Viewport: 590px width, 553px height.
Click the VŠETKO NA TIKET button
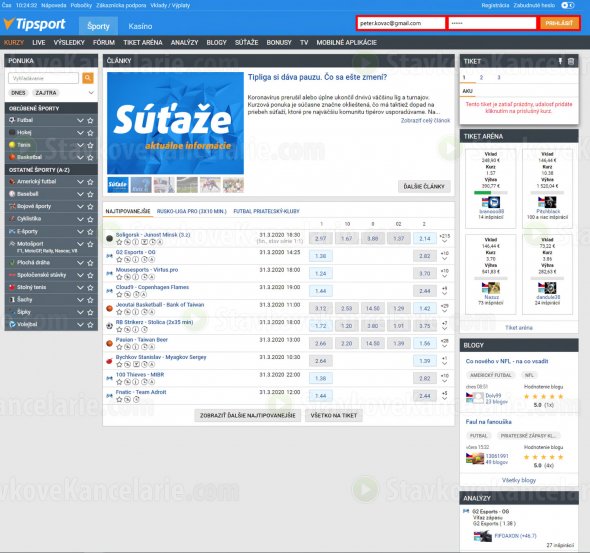[x=334, y=416]
